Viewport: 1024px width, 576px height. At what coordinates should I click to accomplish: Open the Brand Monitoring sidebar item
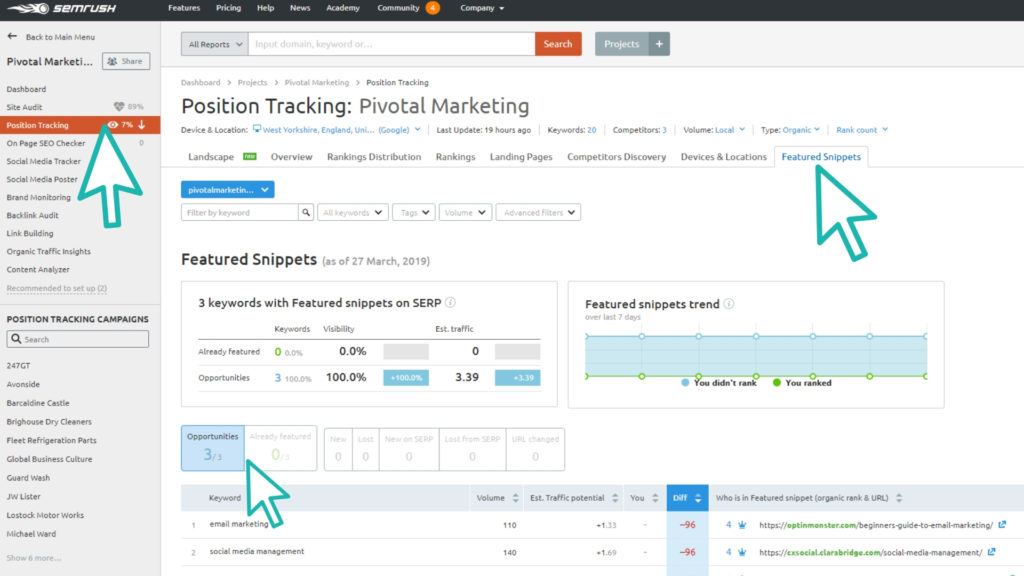point(39,197)
